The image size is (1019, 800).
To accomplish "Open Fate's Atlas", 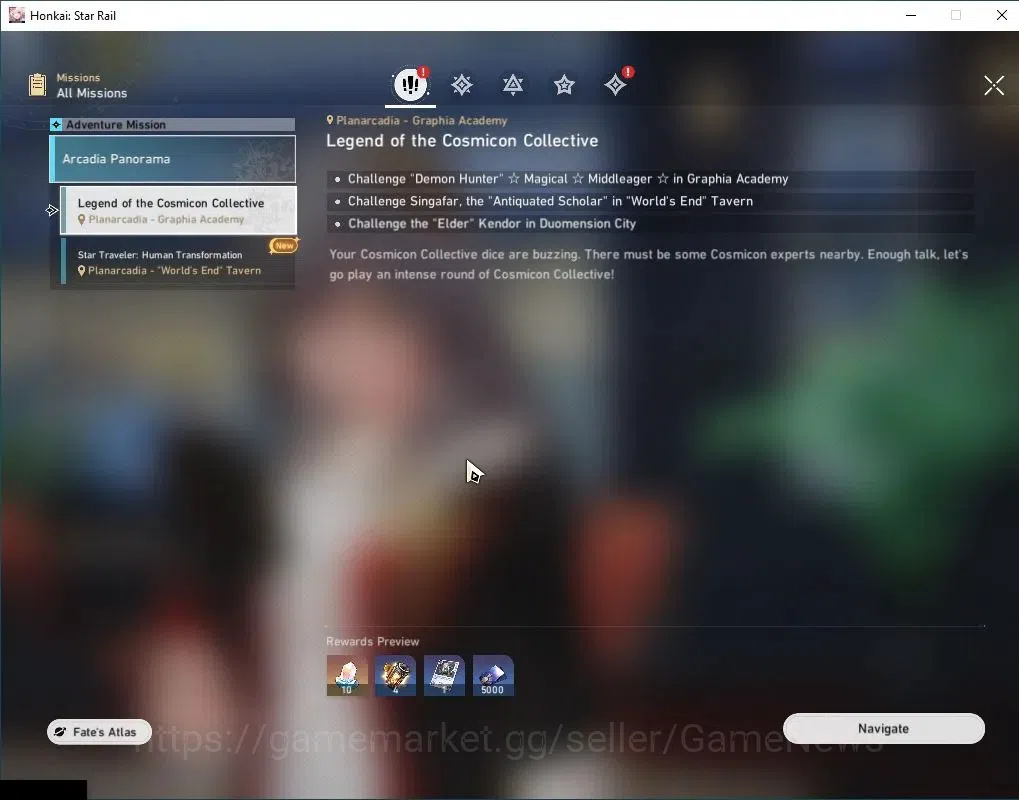I will (x=99, y=732).
